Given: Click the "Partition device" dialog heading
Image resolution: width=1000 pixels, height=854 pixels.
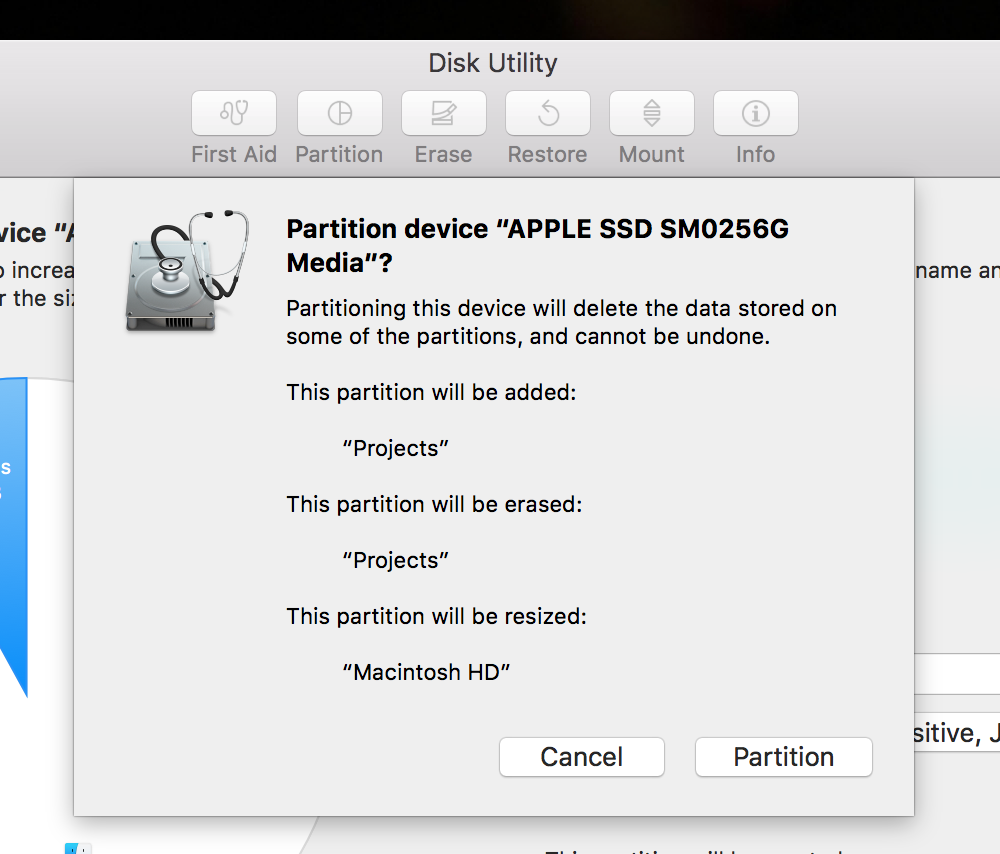Looking at the screenshot, I should 538,246.
